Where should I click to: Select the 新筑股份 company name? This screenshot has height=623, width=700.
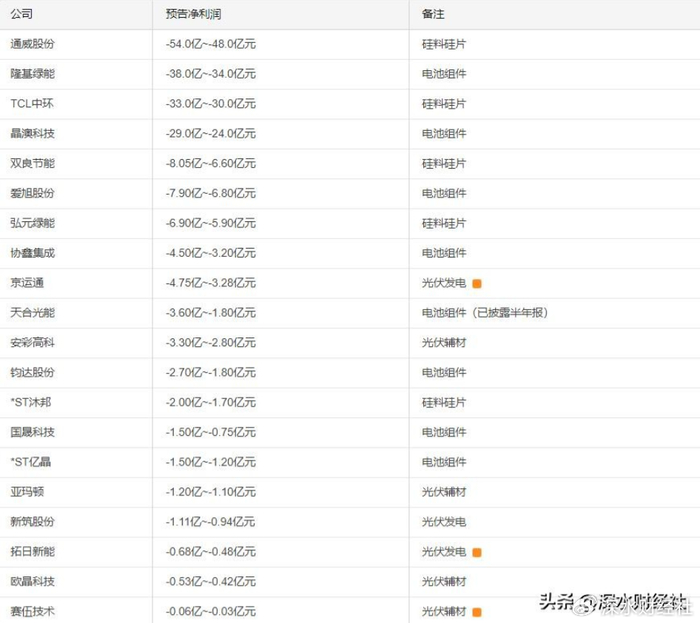tap(33, 522)
